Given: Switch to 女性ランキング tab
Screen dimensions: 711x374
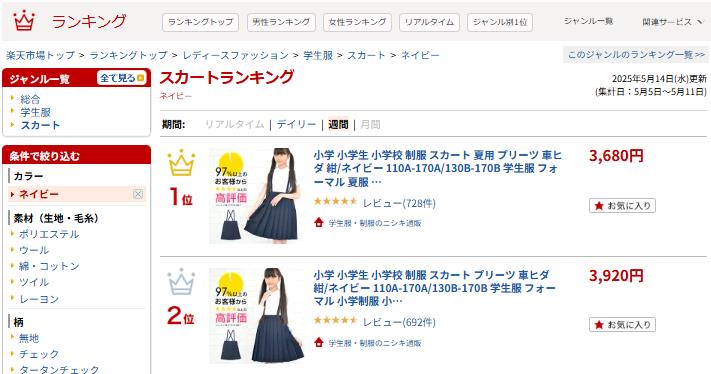Looking at the screenshot, I should tap(357, 22).
